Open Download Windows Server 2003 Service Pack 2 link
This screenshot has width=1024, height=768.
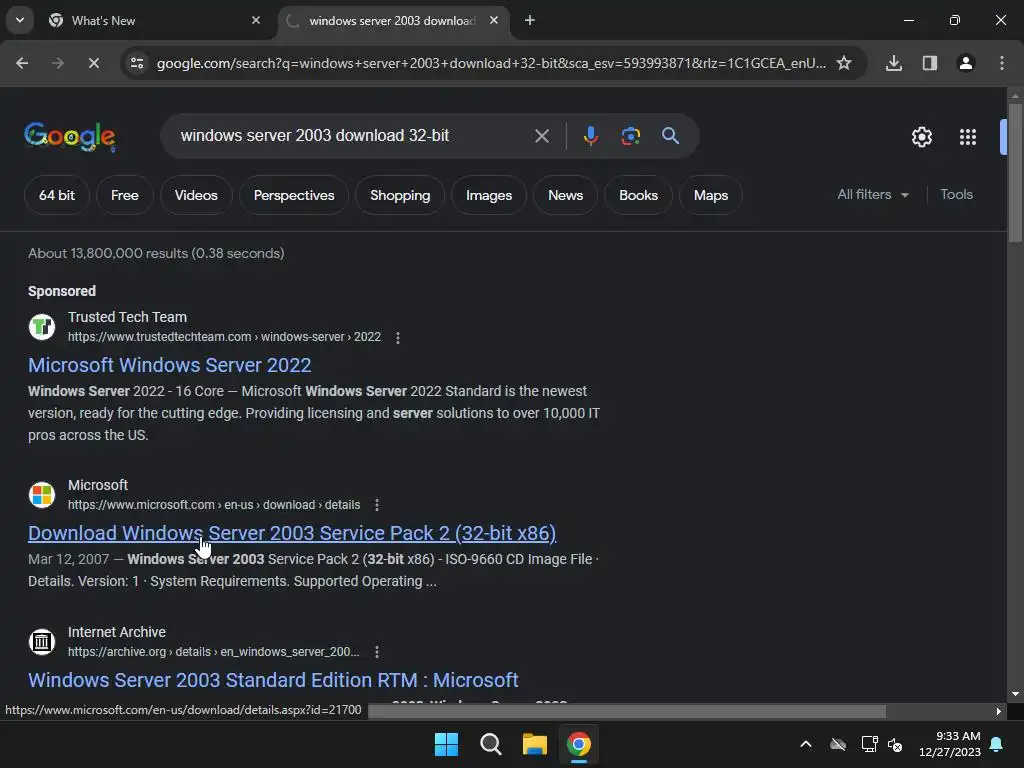292,534
